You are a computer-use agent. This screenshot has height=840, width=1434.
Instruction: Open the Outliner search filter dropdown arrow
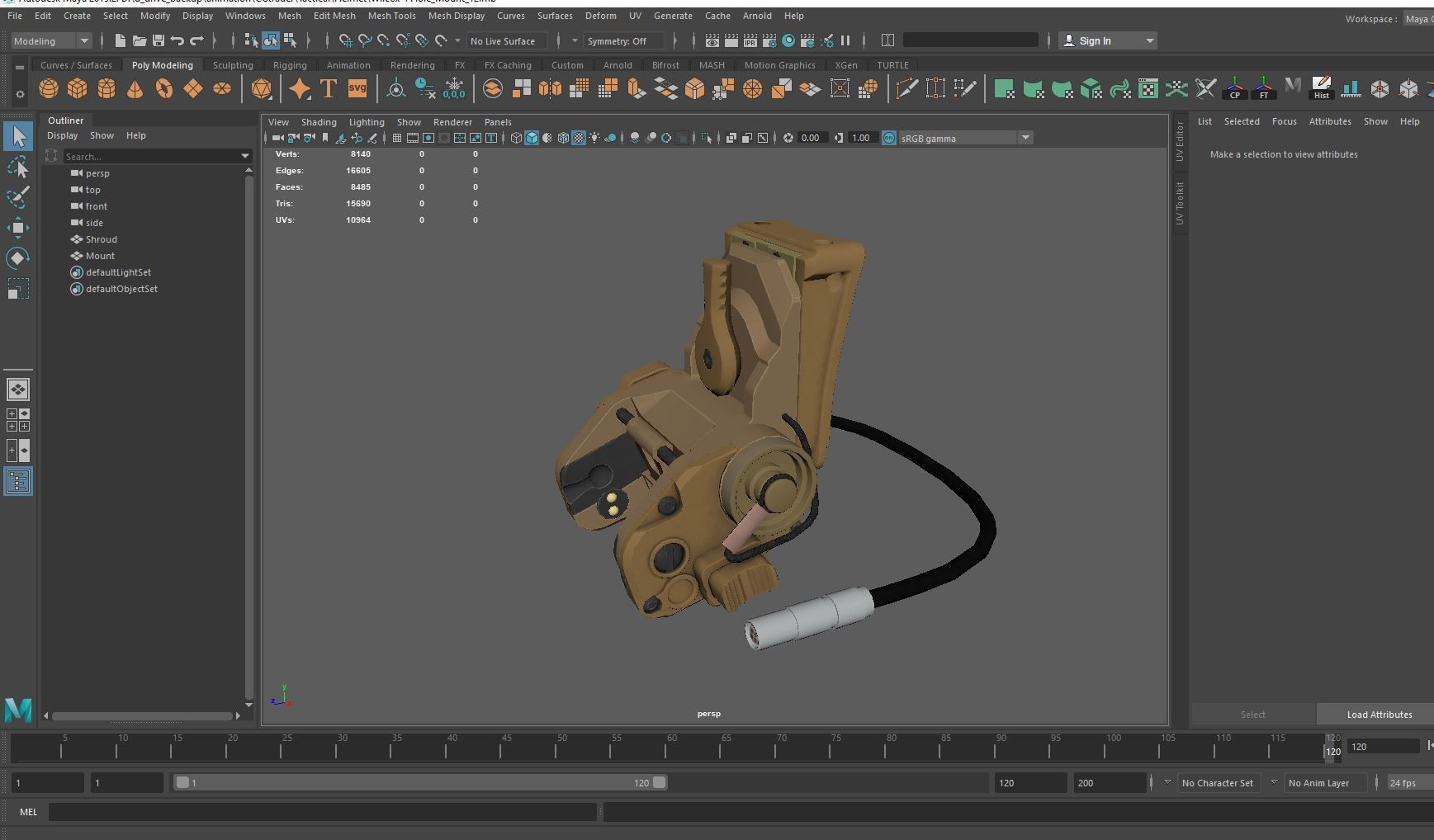pyautogui.click(x=245, y=156)
